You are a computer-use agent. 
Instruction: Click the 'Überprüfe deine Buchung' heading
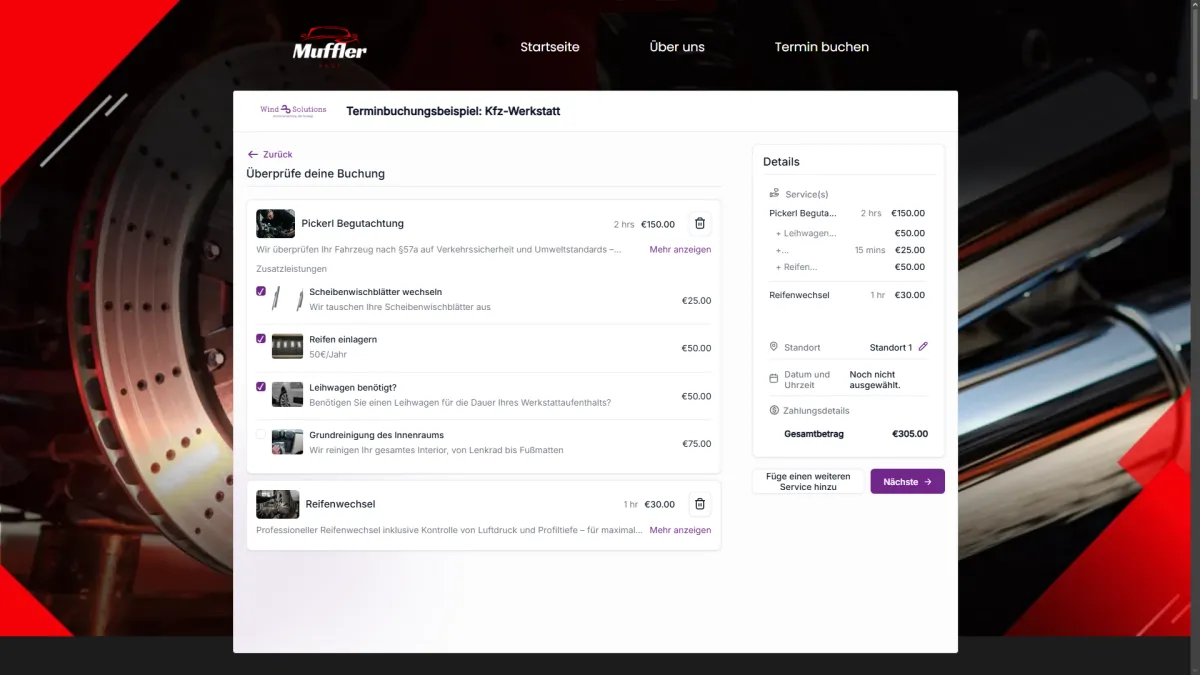[x=316, y=174]
